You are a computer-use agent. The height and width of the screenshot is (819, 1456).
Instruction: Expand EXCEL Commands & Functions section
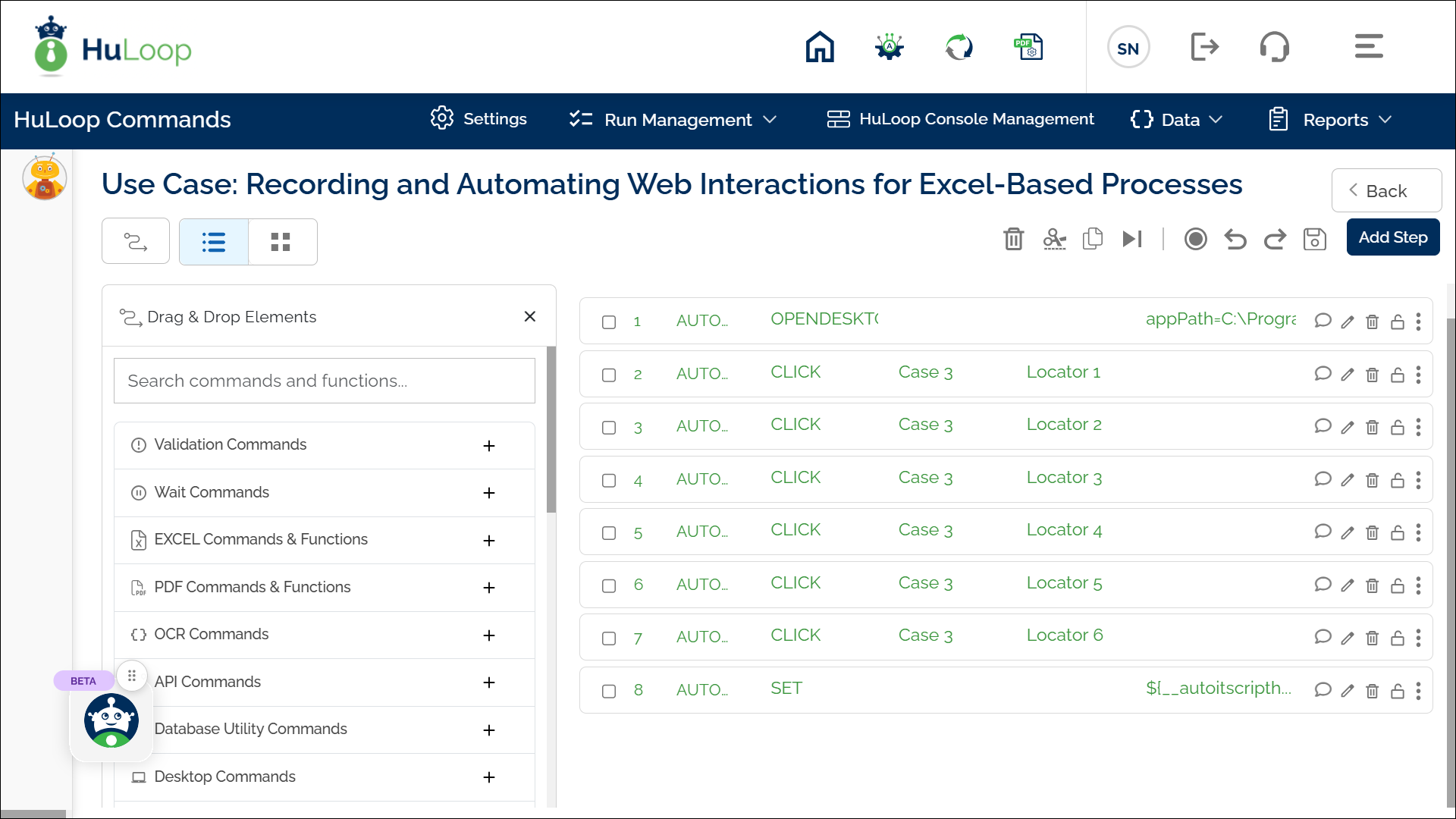(489, 541)
